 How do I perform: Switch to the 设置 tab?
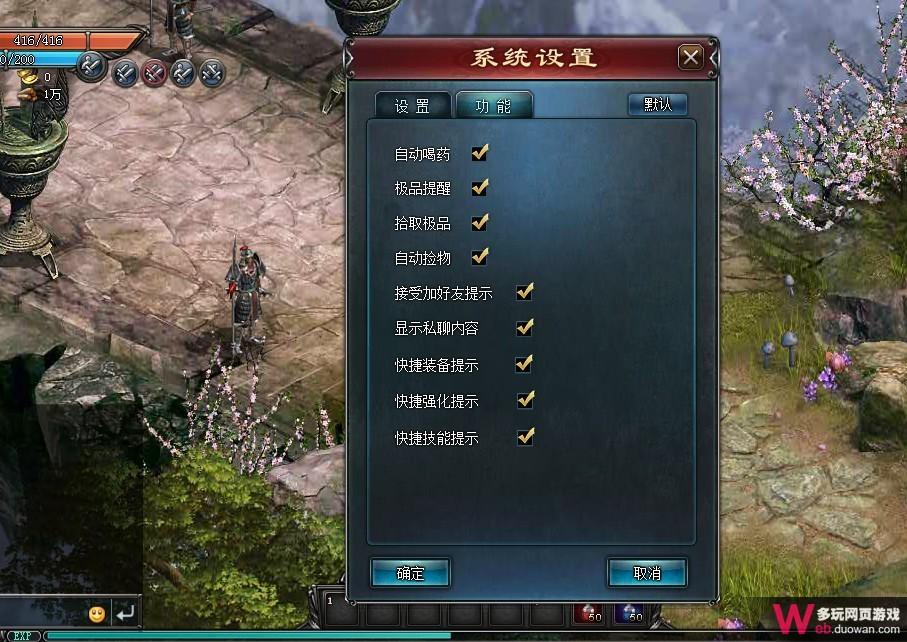[x=412, y=106]
